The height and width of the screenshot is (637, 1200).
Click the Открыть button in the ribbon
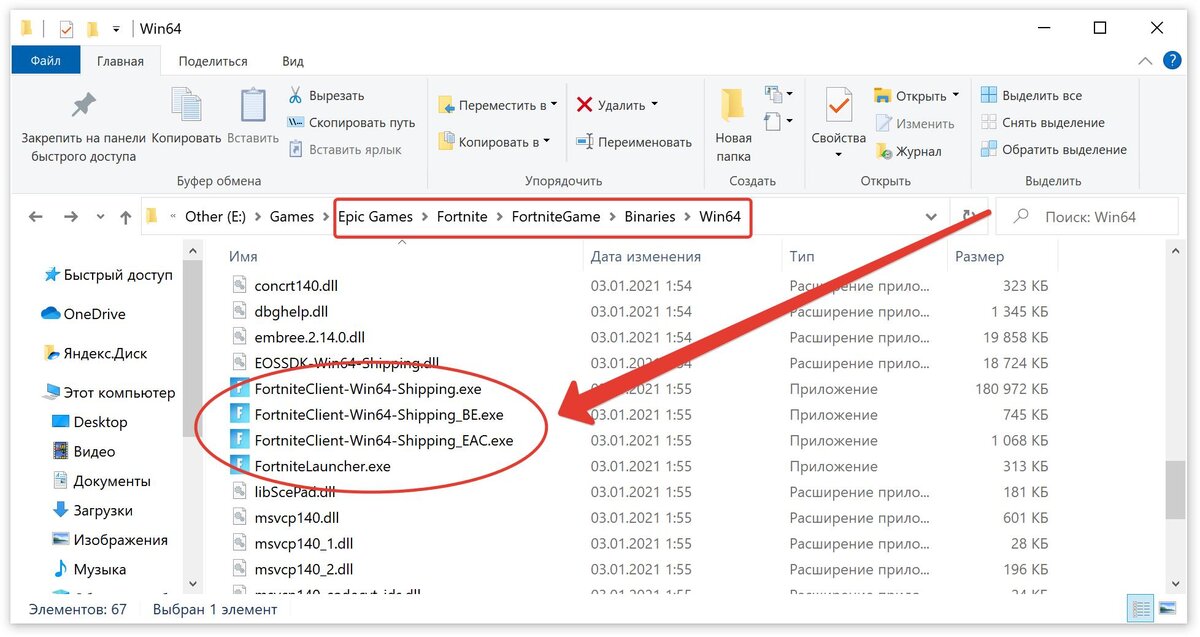(910, 96)
